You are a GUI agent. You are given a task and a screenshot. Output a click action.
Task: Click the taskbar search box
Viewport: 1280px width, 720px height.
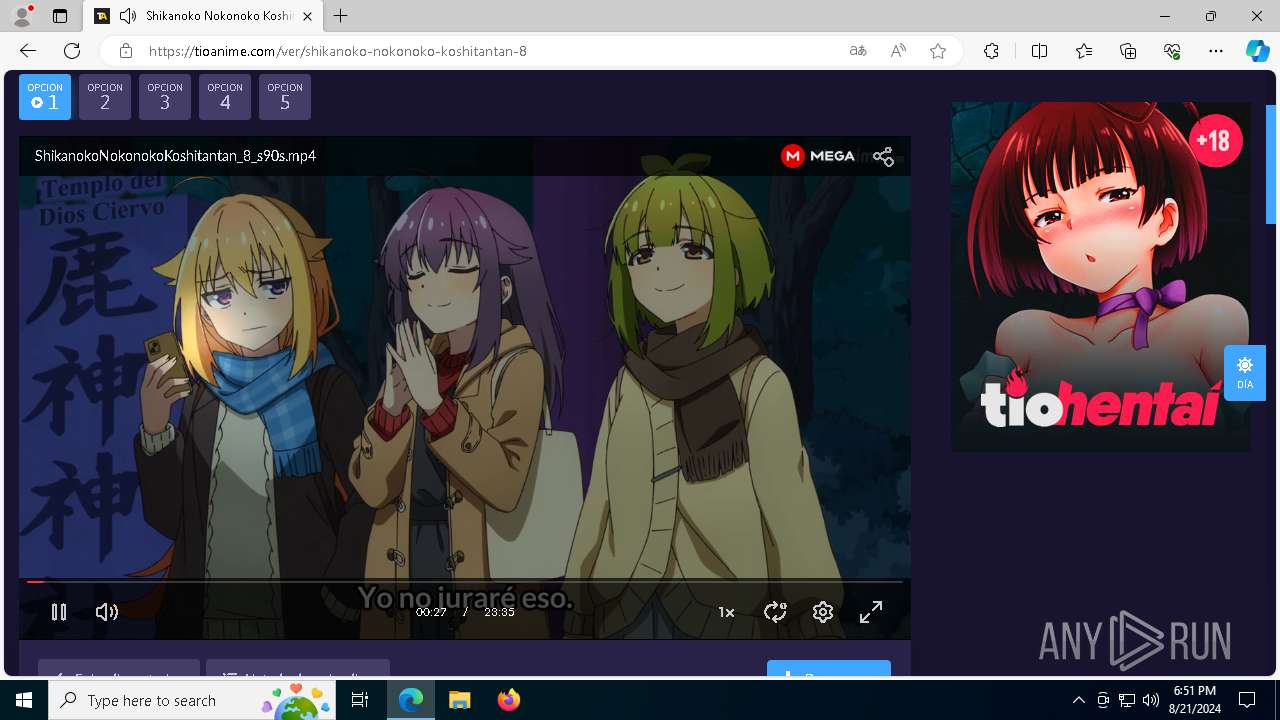click(x=192, y=700)
